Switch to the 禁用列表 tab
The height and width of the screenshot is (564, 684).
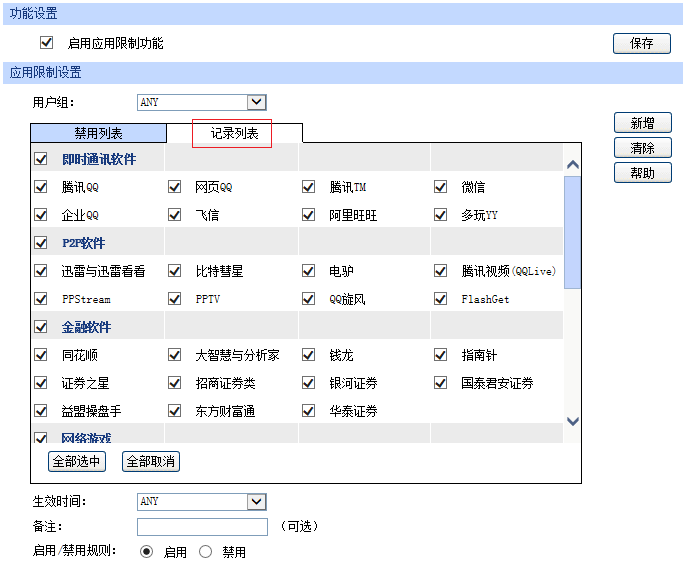point(98,134)
